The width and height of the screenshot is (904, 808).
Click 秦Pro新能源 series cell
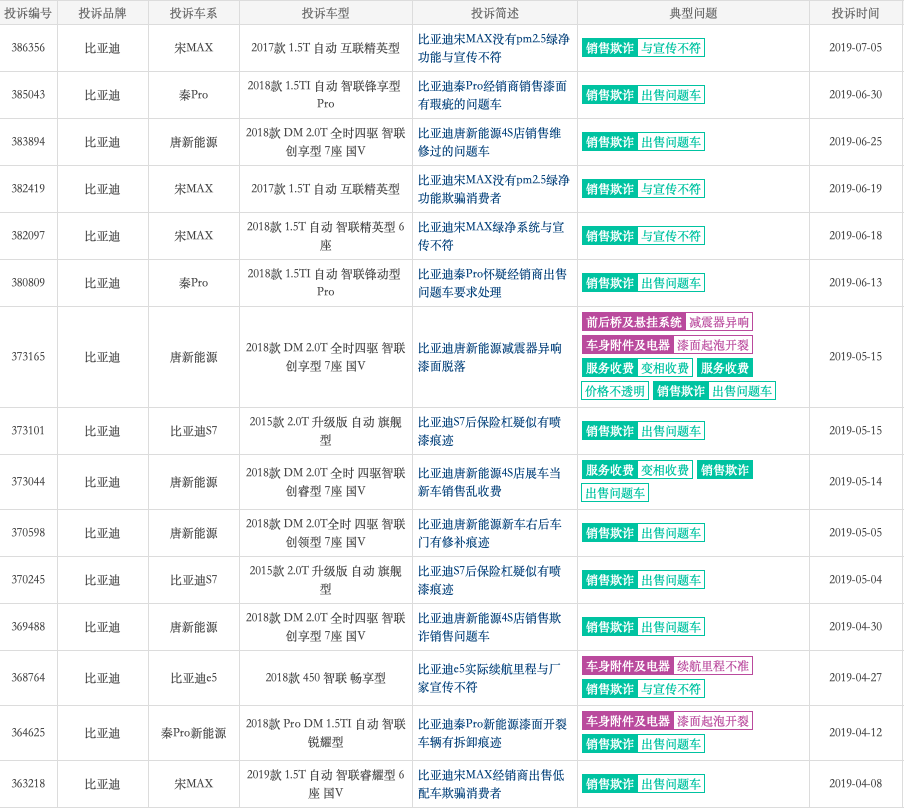[x=194, y=733]
